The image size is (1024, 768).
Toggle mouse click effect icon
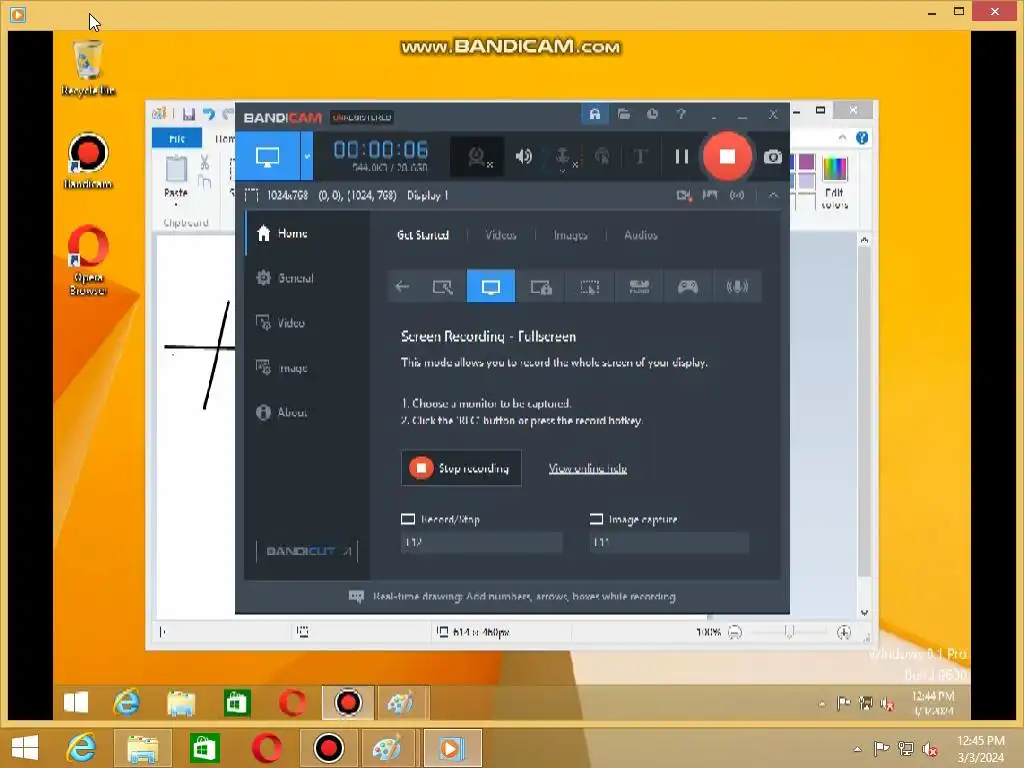click(602, 157)
